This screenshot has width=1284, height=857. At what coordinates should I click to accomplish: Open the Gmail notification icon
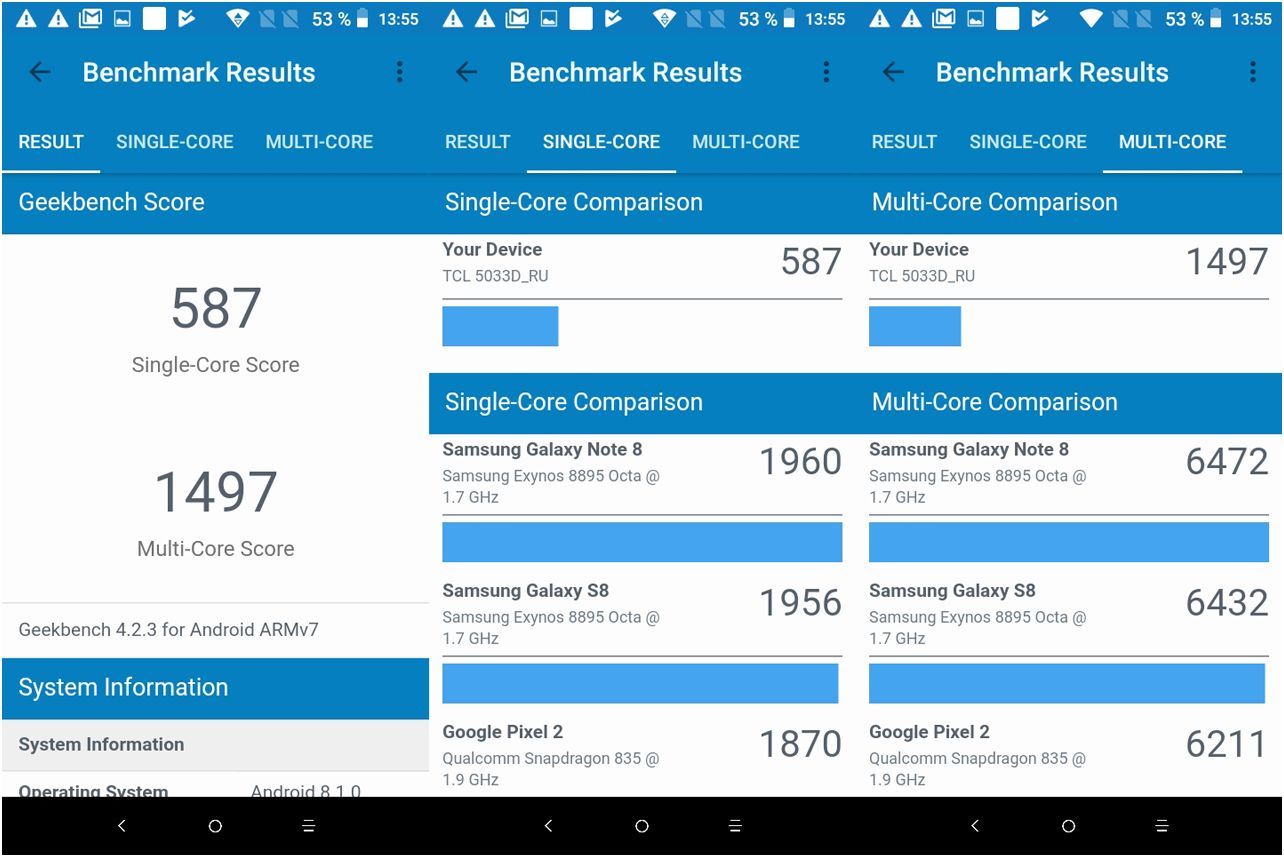click(93, 18)
